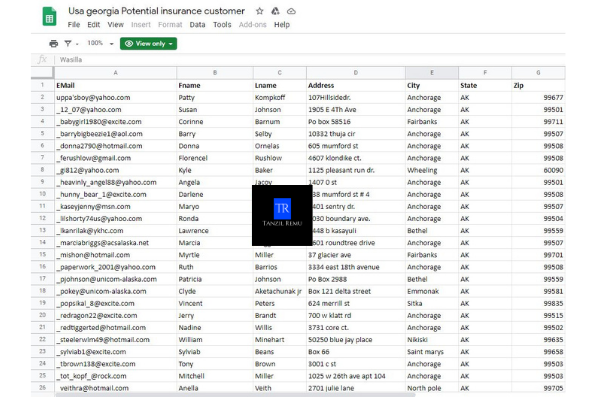Open the Edit menu
This screenshot has height=400, width=600.
[x=93, y=24]
